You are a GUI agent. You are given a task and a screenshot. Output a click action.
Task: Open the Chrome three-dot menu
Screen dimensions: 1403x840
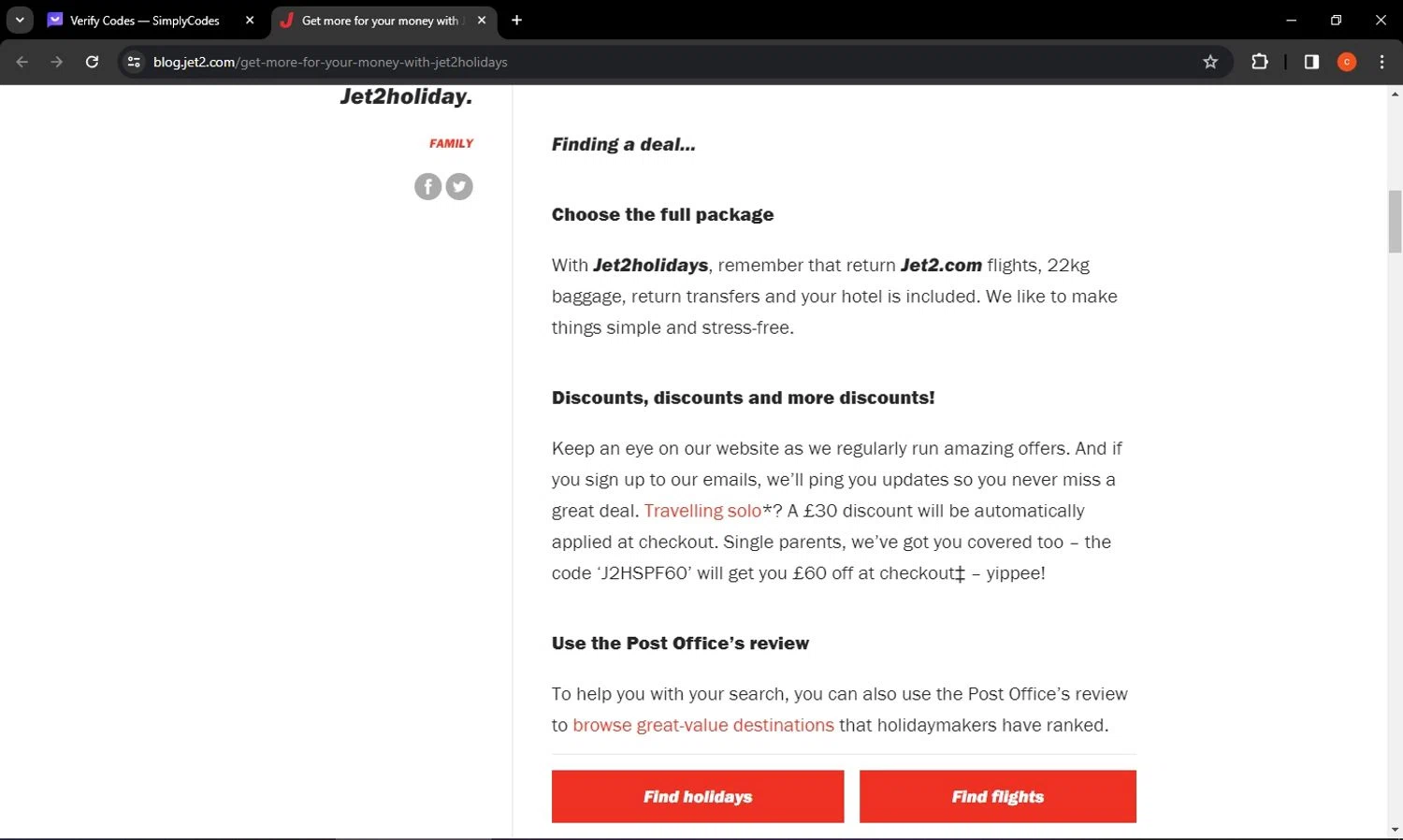click(1381, 62)
